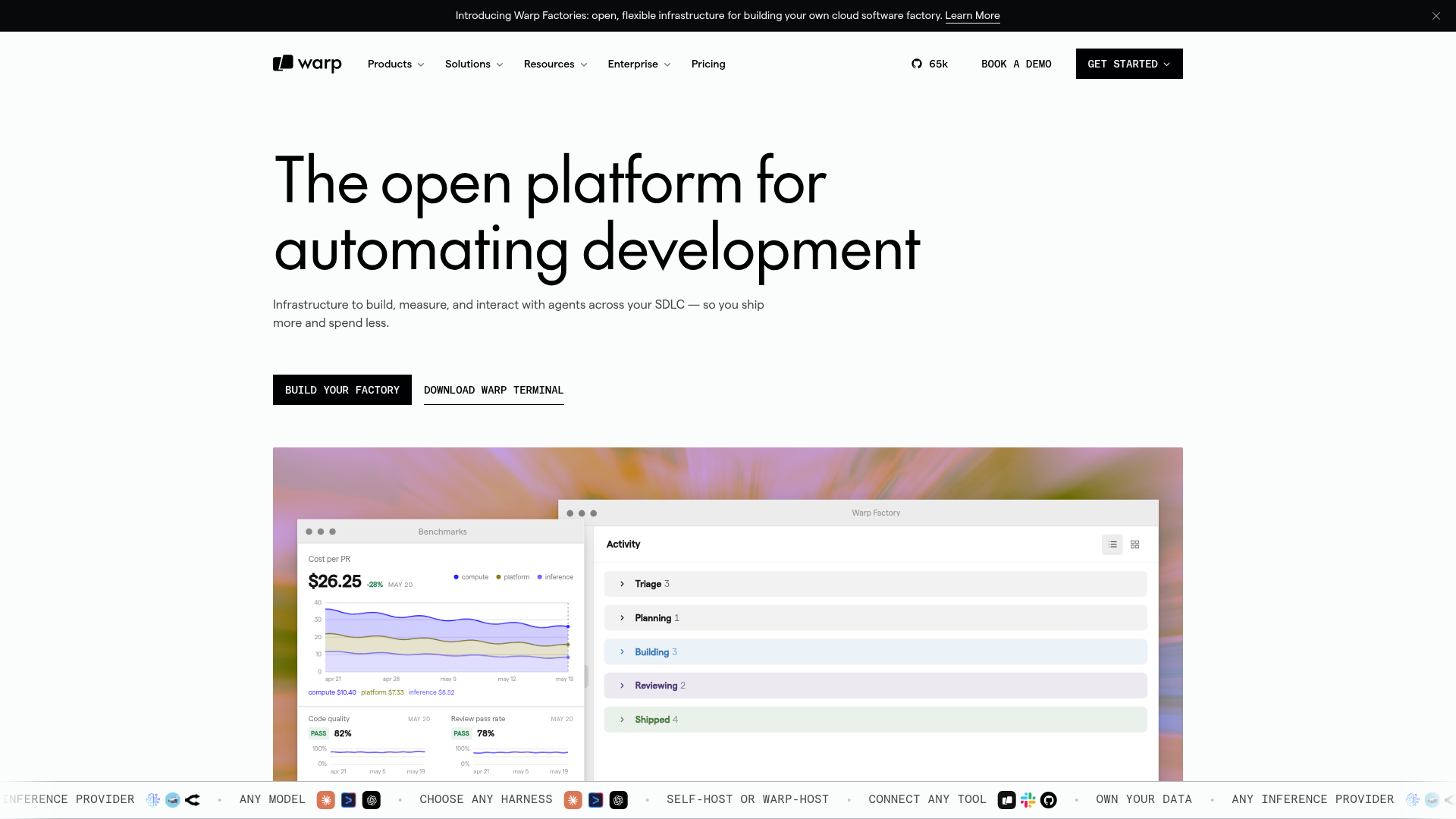
Task: Click the Claude icon after CHOOSE ANY HARNESS
Action: [x=573, y=800]
